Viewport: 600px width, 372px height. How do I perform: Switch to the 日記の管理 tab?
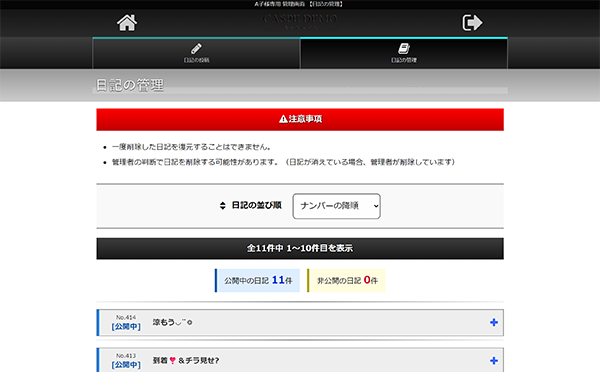pos(404,54)
